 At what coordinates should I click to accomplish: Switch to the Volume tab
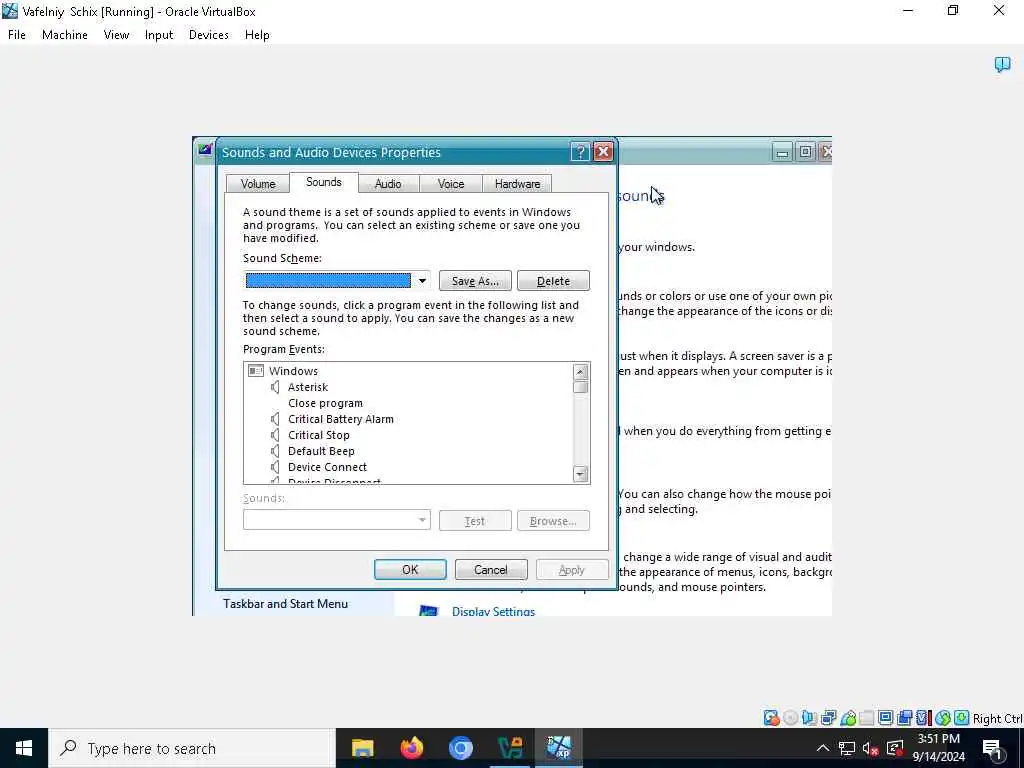tap(258, 184)
